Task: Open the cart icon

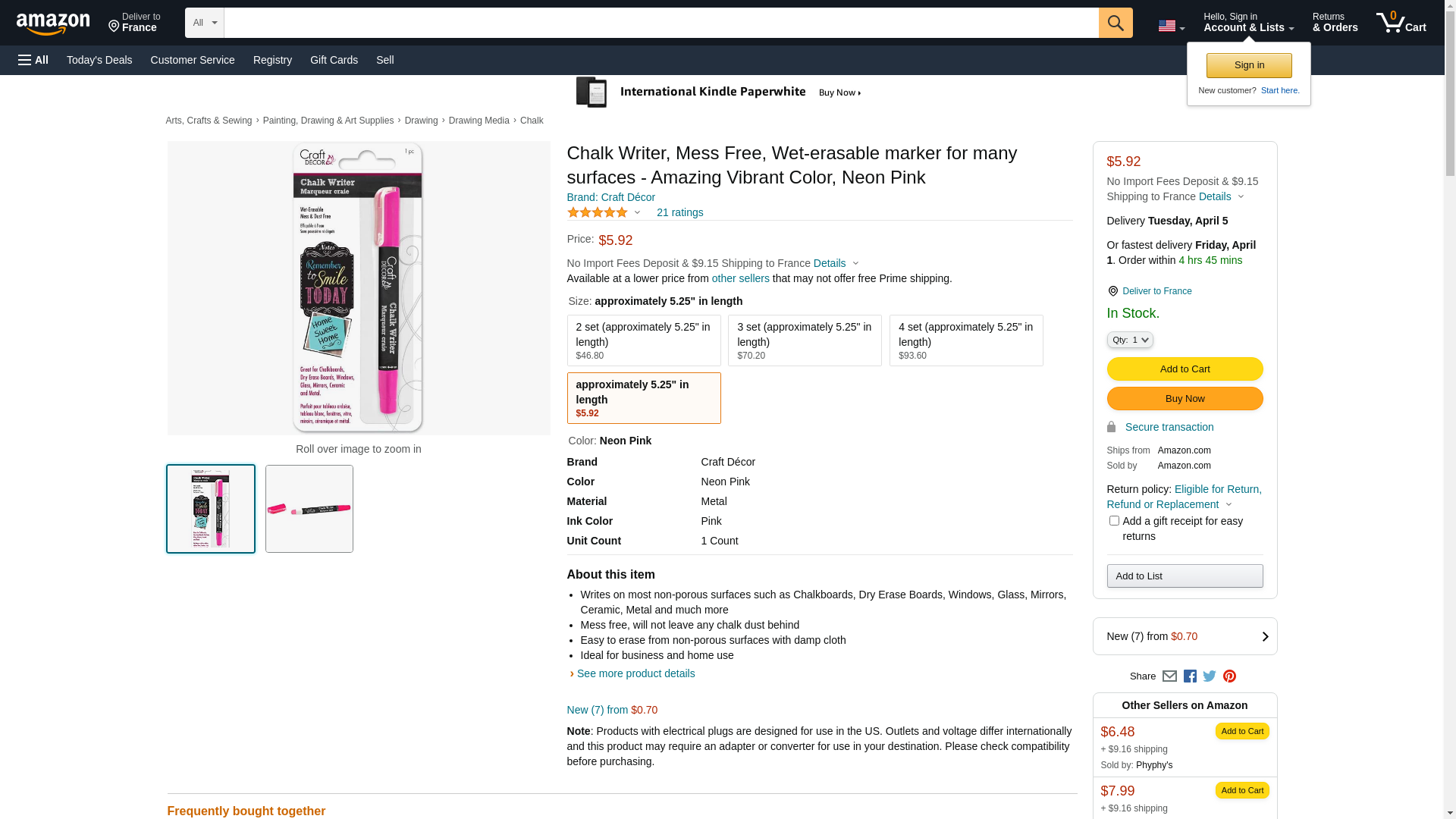Action: (1401, 23)
